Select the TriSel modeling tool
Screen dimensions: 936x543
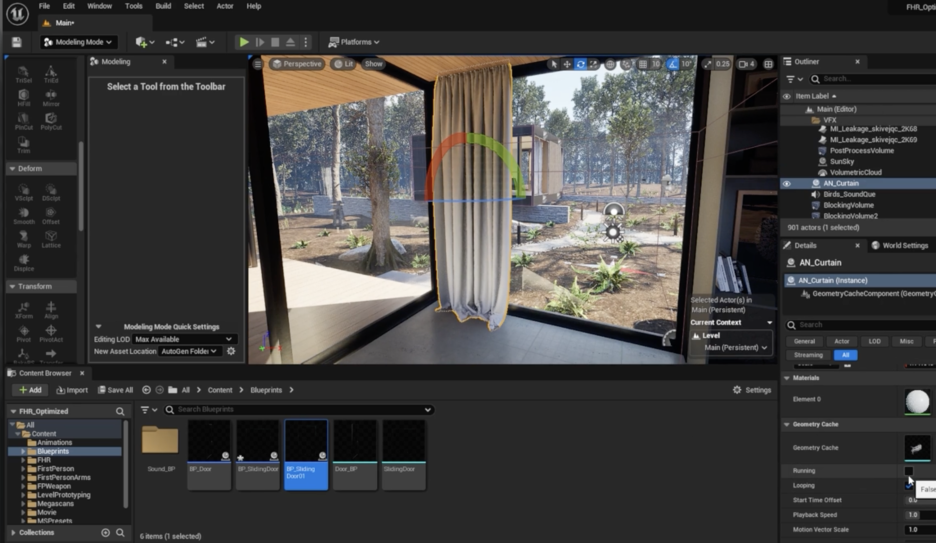point(23,75)
